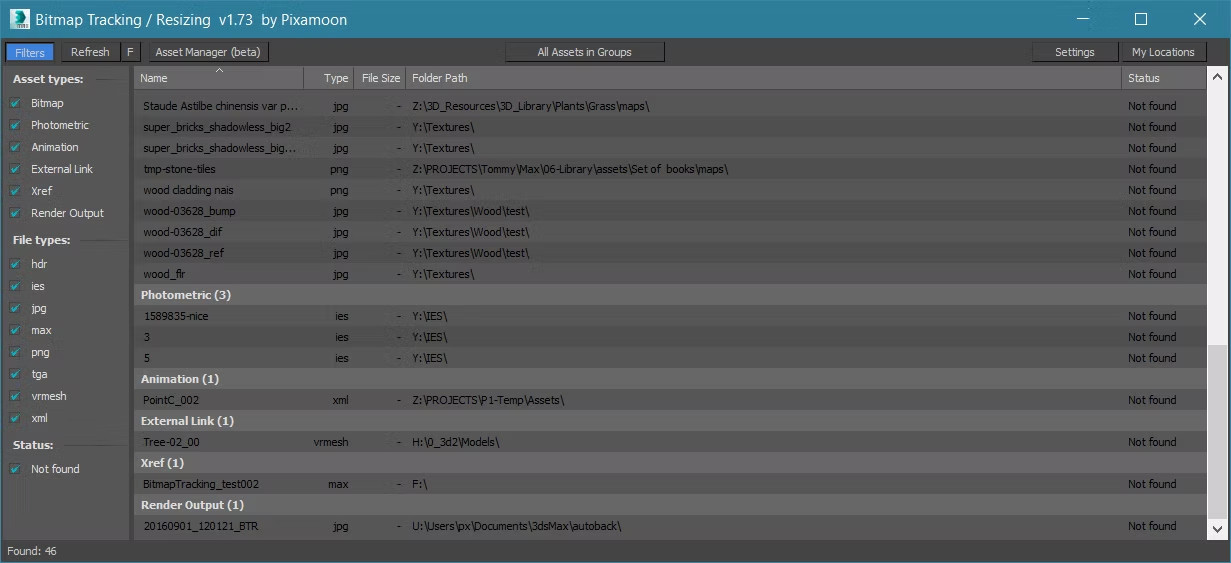Toggle the Filters panel button
Screen dimensions: 1231x563
tap(30, 52)
